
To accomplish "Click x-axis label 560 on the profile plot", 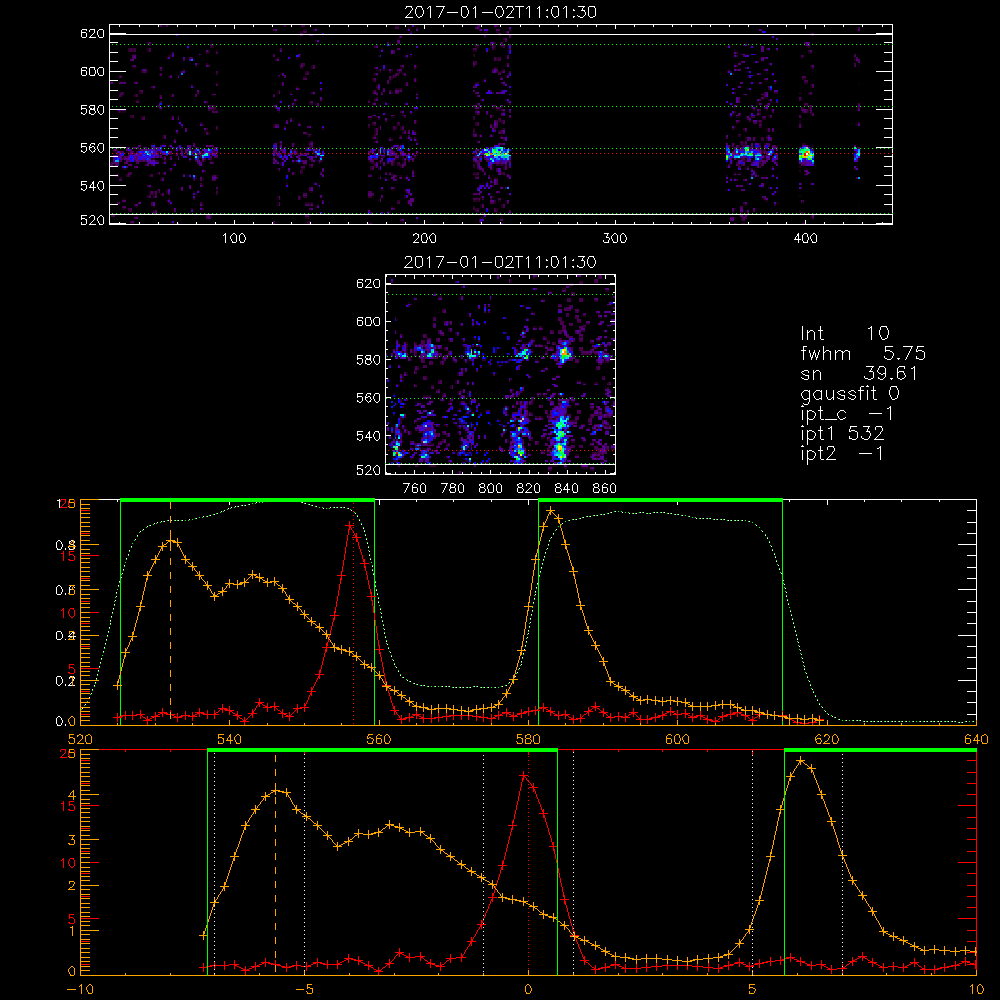I will tap(379, 739).
